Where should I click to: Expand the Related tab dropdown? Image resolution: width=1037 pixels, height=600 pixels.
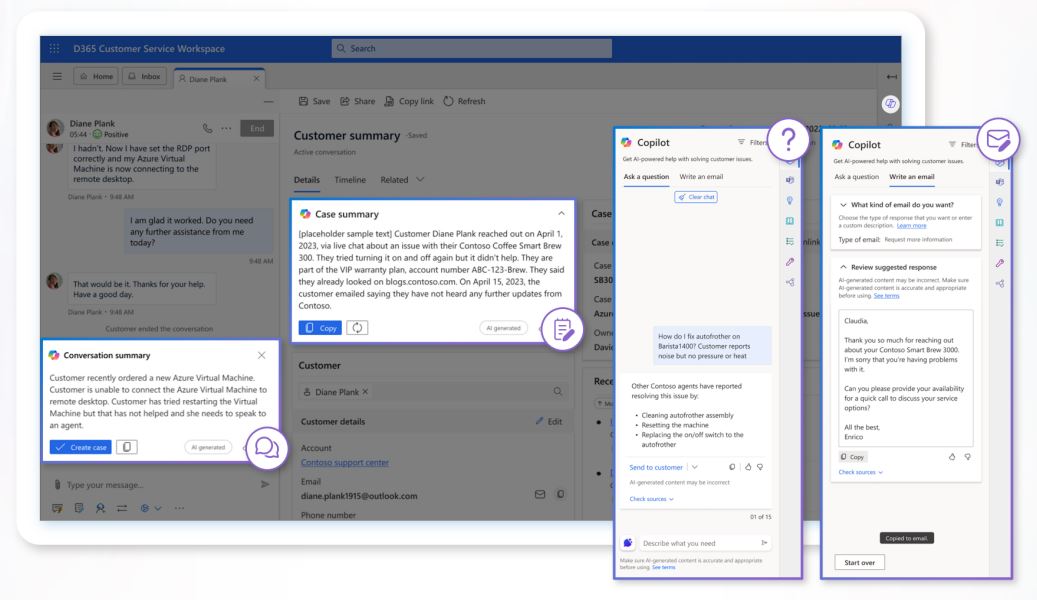point(421,179)
